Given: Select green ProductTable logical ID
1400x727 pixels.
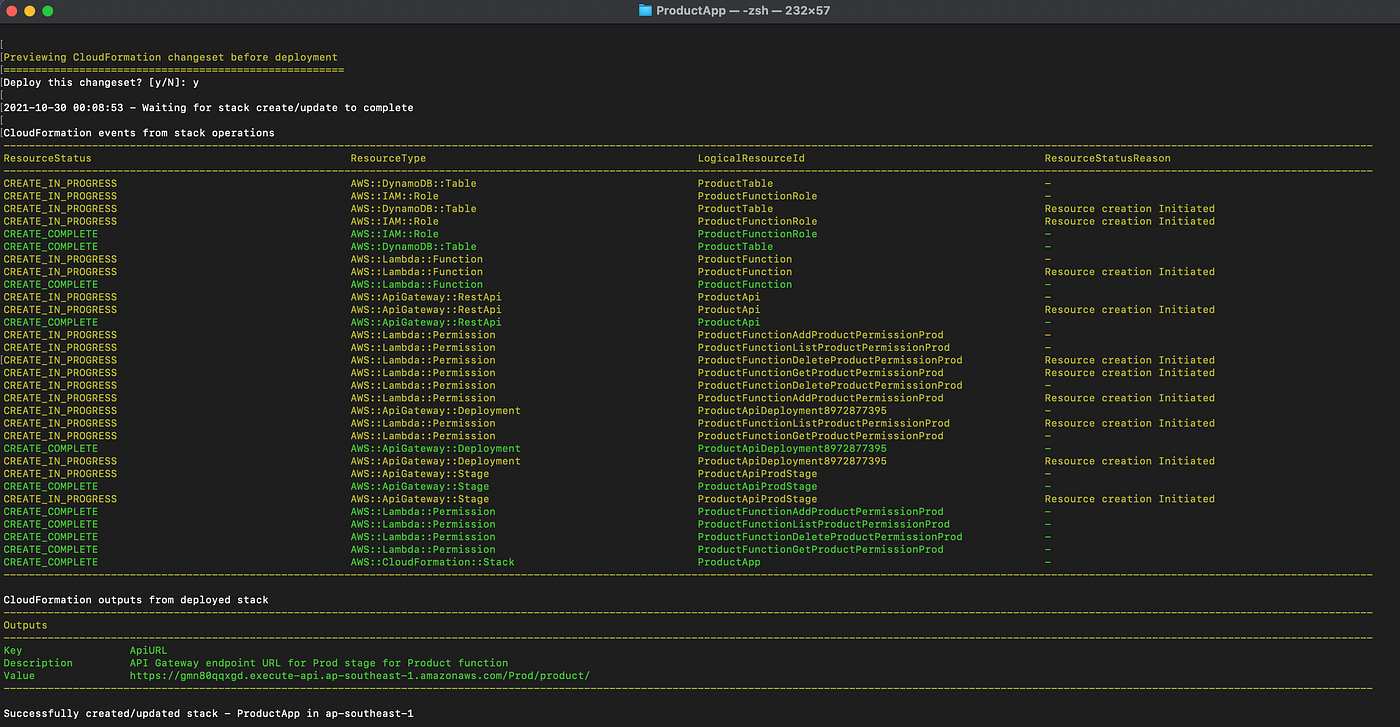Looking at the screenshot, I should [x=735, y=247].
